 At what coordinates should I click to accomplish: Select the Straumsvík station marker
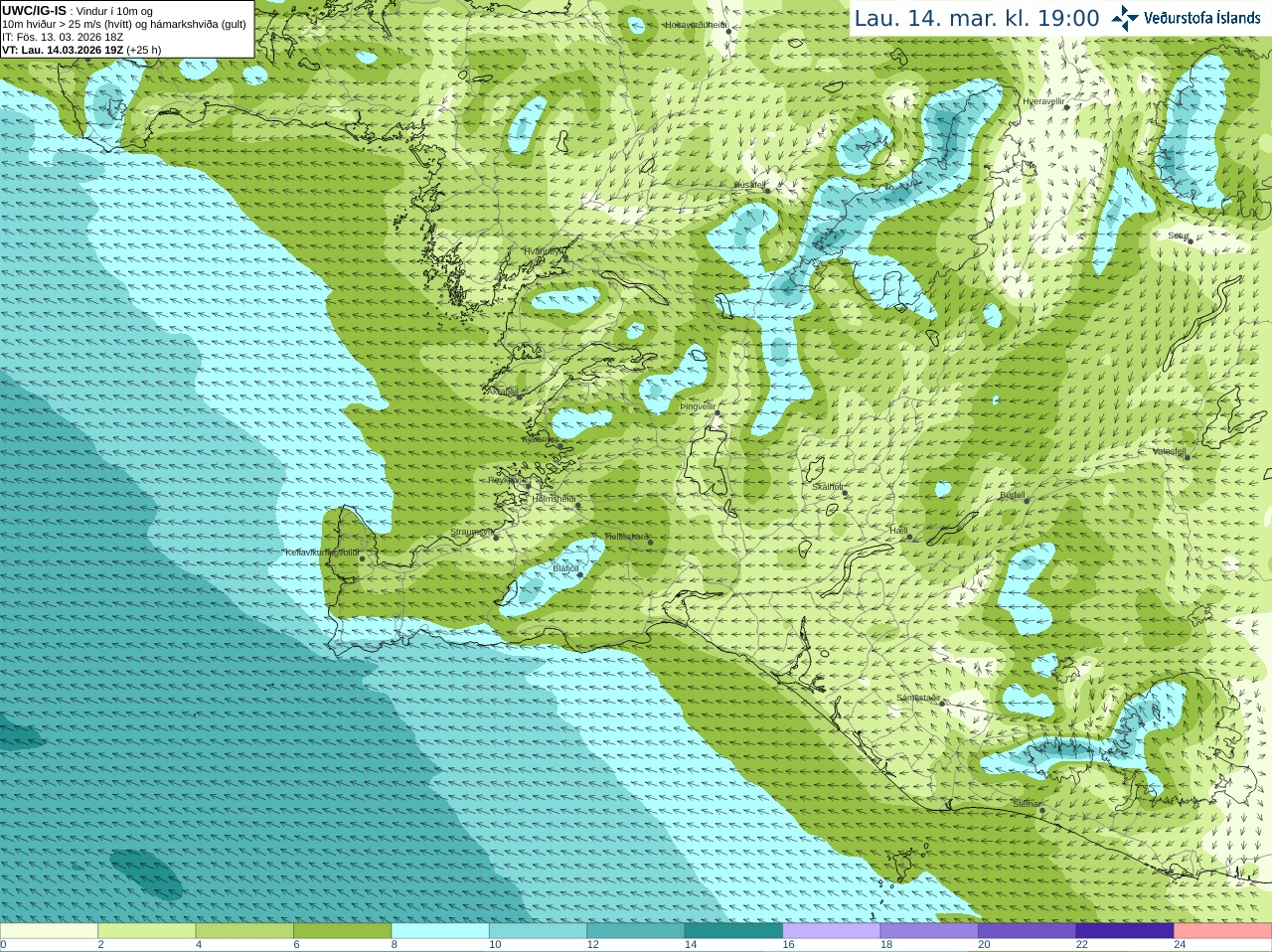tap(496, 538)
